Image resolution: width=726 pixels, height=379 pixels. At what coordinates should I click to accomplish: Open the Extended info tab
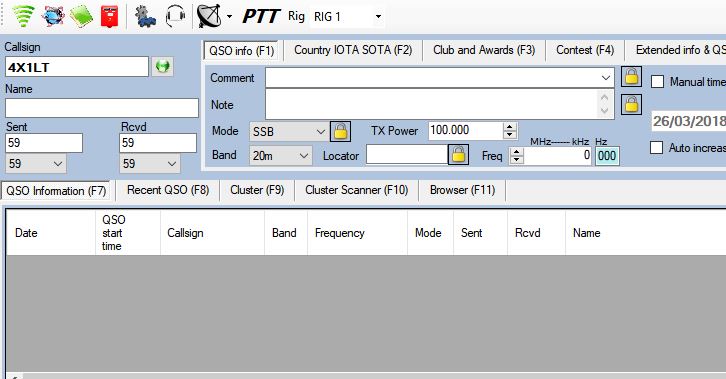(676, 50)
